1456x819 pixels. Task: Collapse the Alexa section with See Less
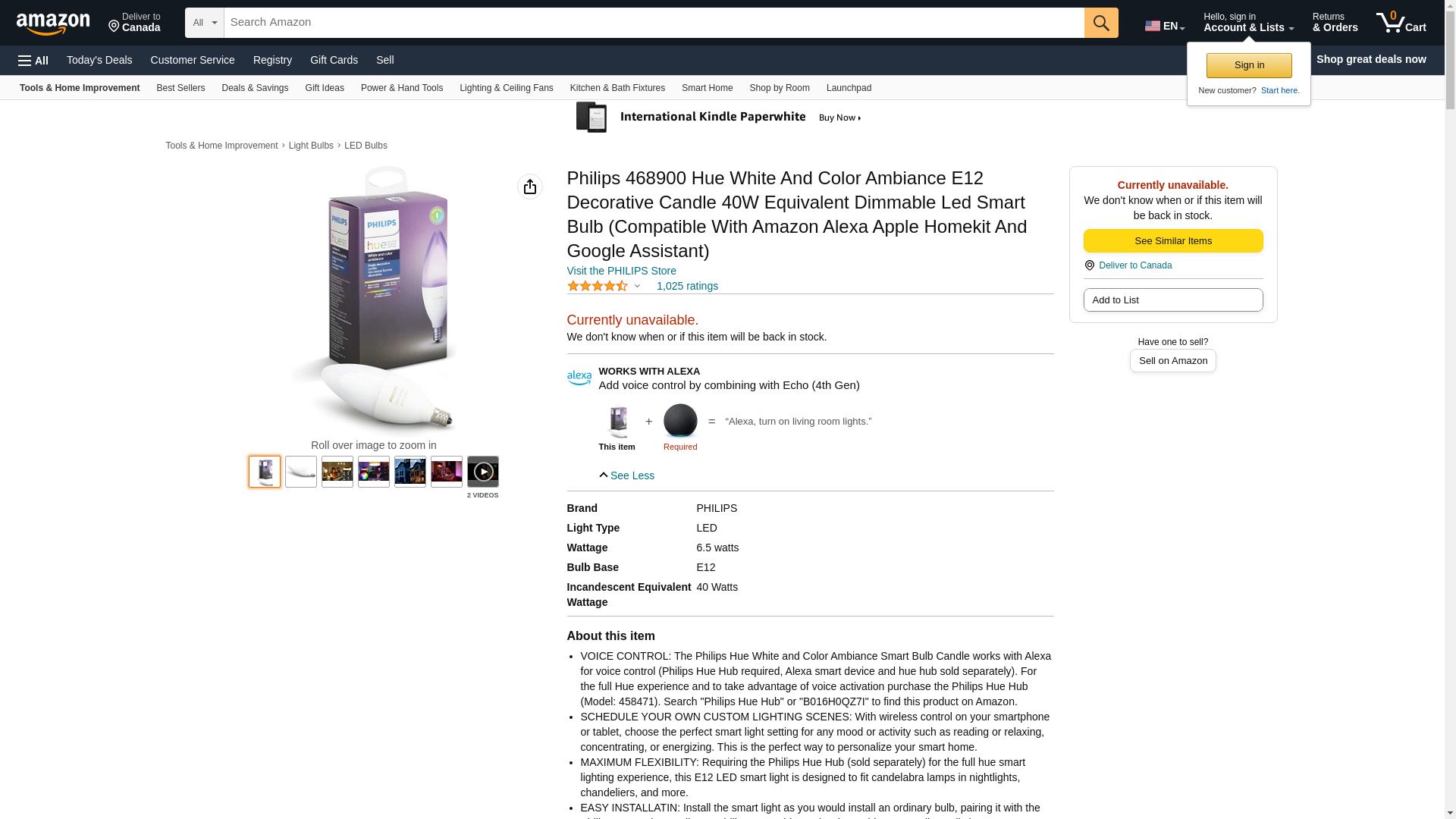click(626, 475)
